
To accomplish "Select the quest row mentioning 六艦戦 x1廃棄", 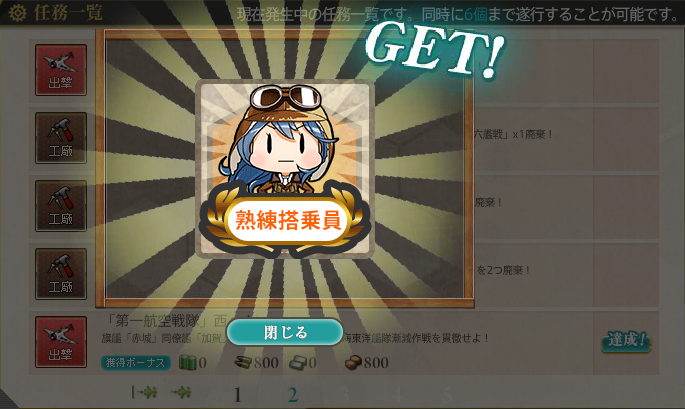I will pyautogui.click(x=344, y=139).
